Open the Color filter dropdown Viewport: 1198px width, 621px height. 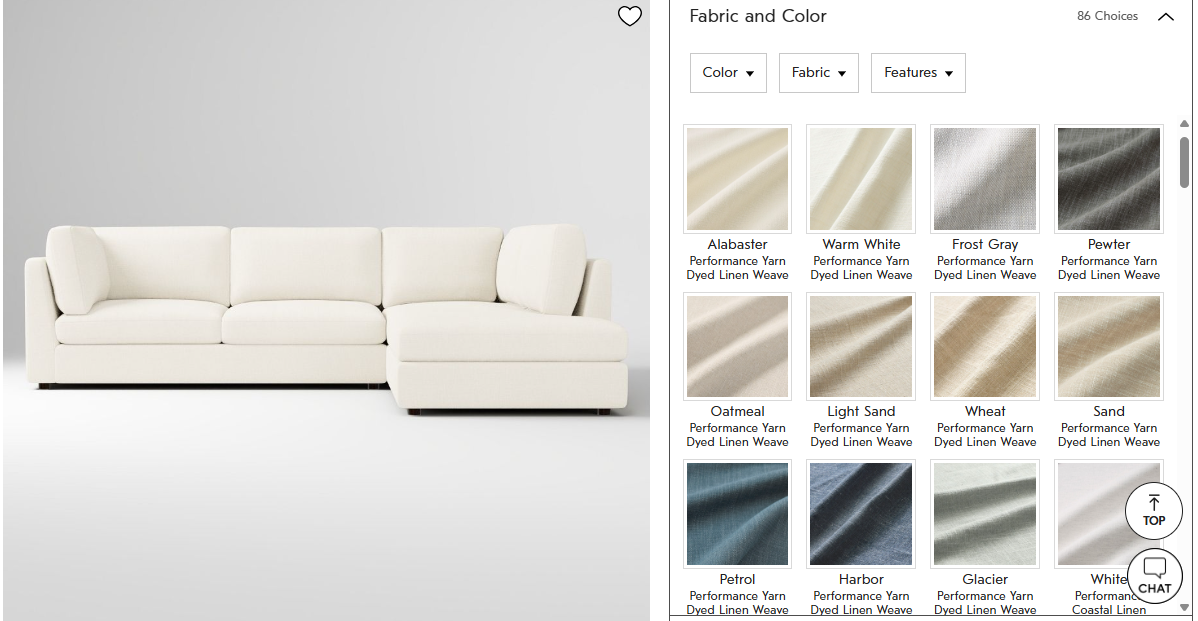pyautogui.click(x=728, y=73)
